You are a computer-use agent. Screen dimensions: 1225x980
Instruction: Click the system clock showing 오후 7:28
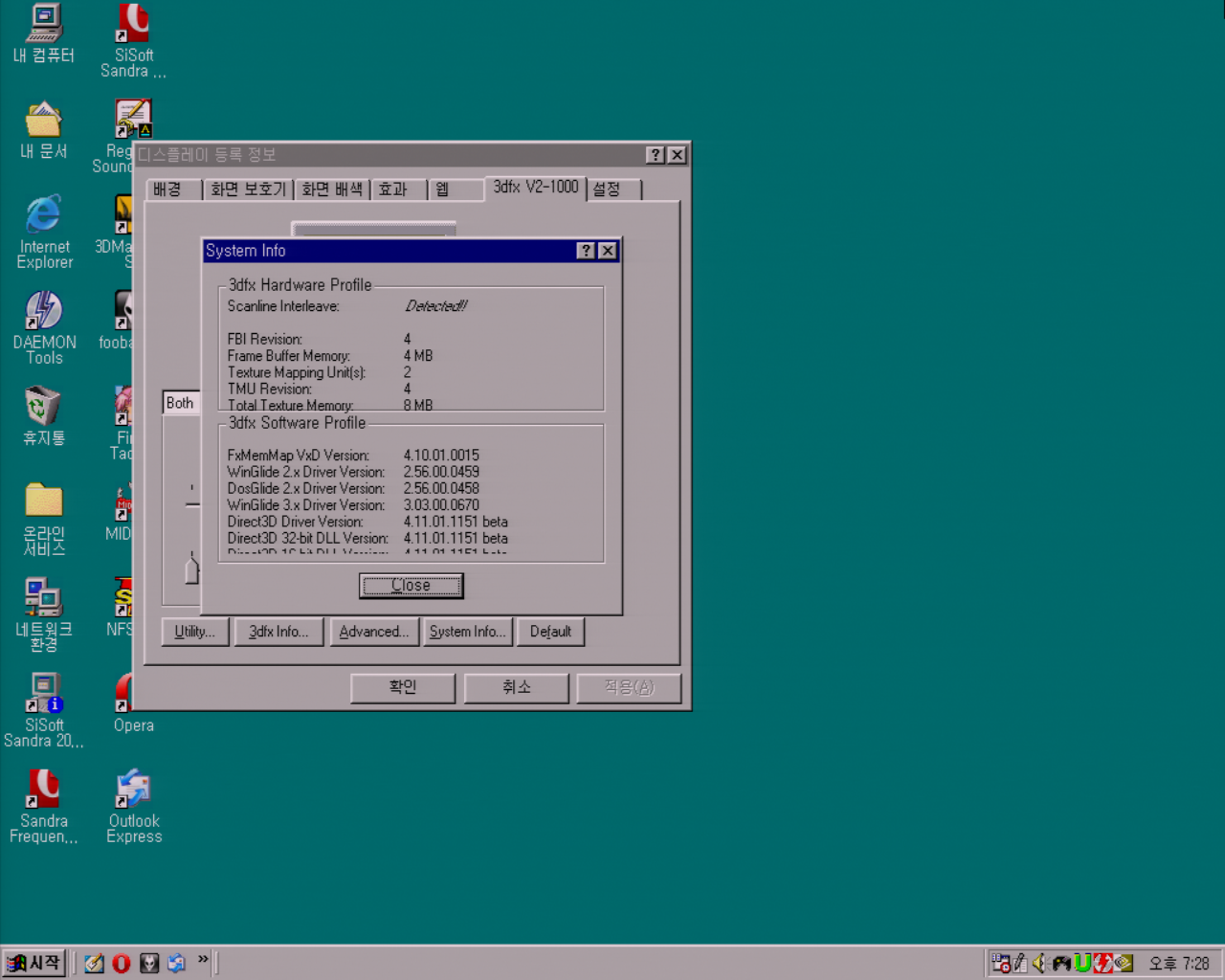(1179, 964)
